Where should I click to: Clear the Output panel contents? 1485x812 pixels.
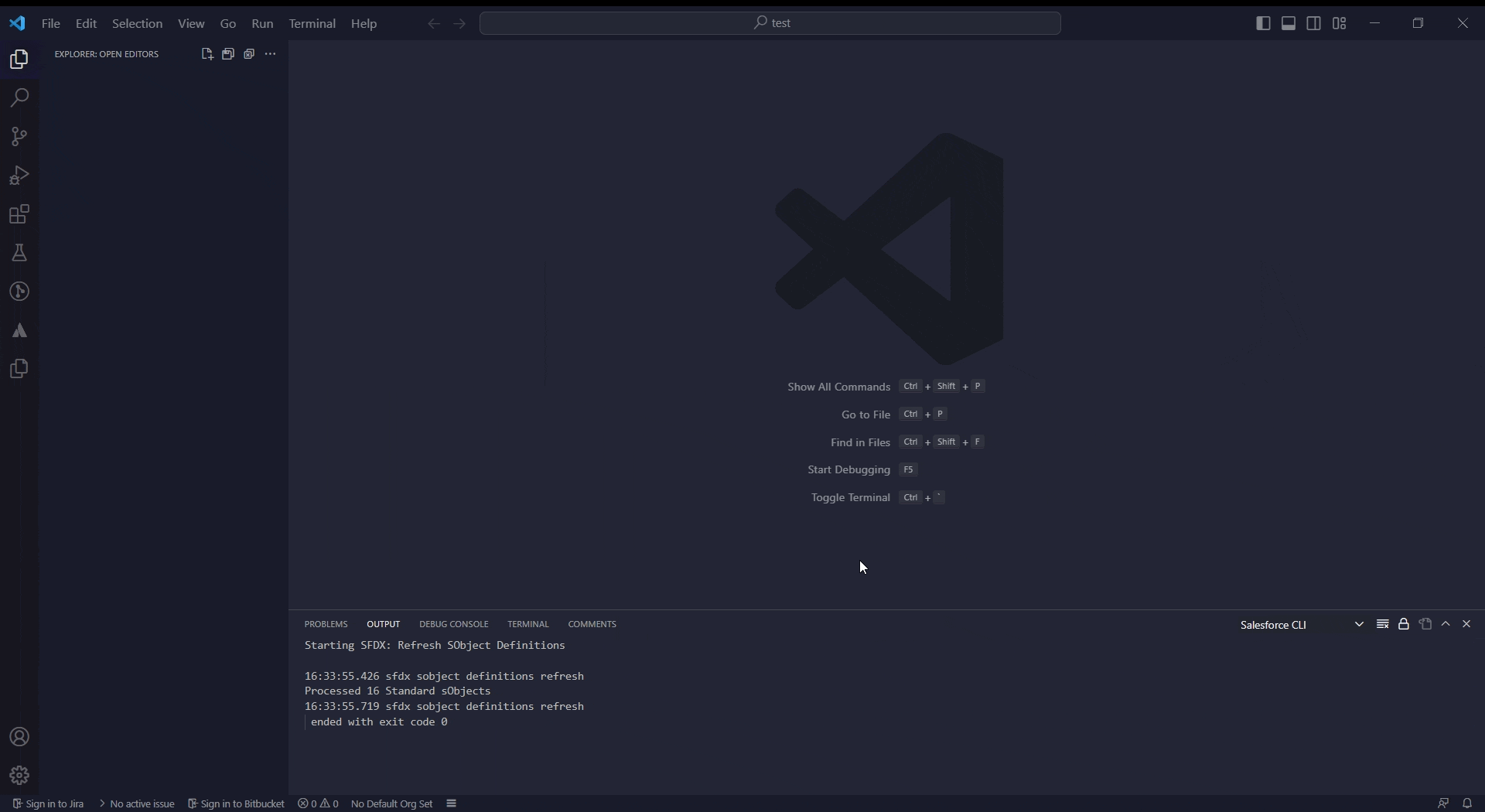click(1383, 624)
